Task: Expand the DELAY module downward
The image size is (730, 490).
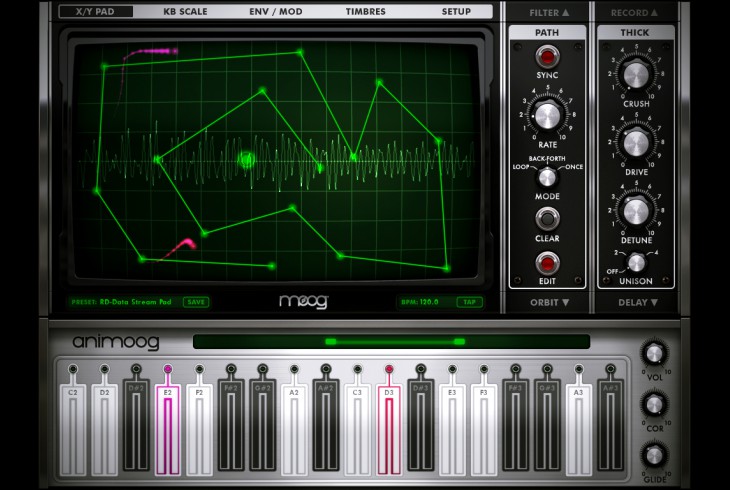Action: pyautogui.click(x=638, y=302)
